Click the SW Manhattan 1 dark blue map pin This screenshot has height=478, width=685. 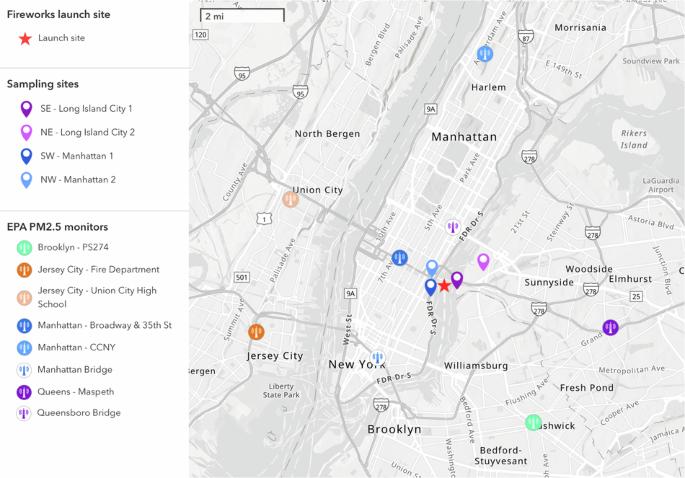(x=431, y=287)
